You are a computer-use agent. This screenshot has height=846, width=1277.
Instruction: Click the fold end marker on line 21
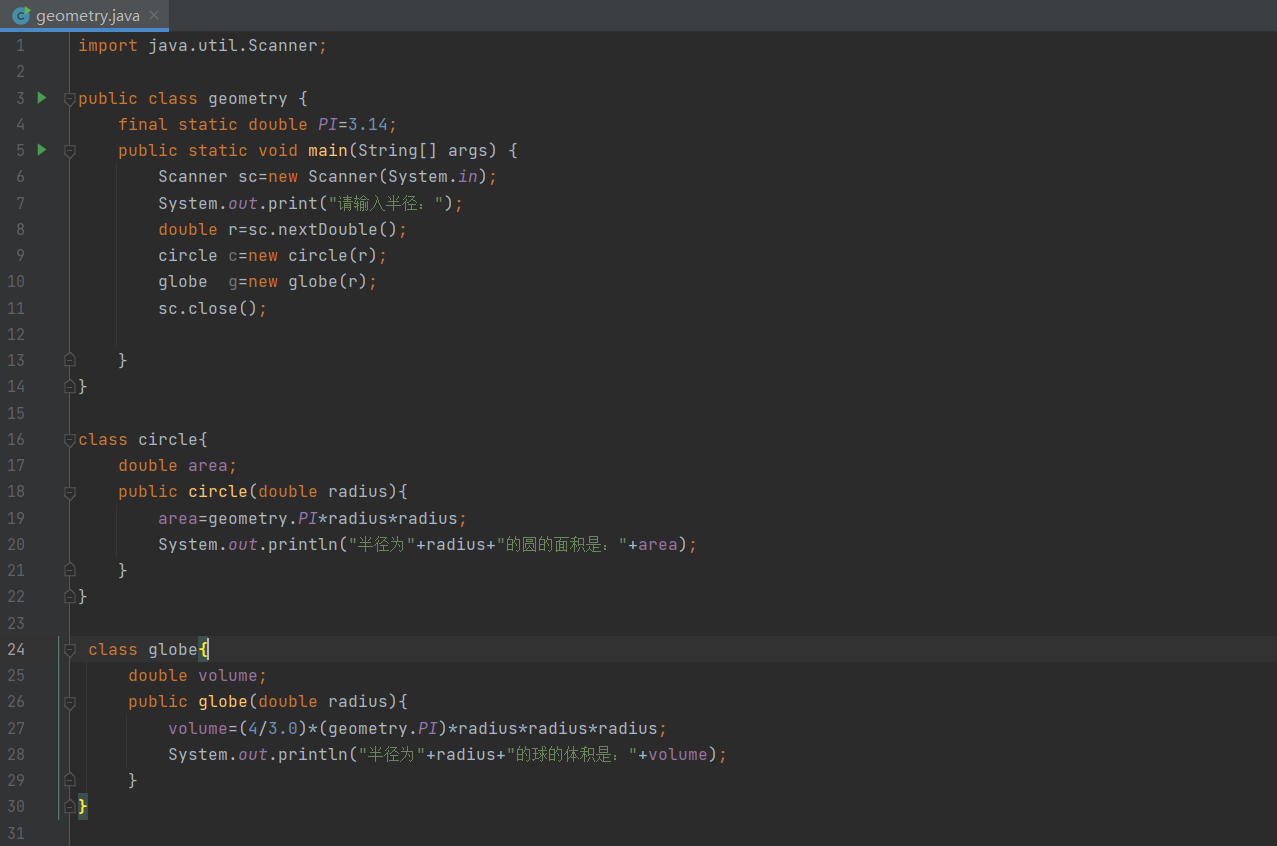[x=69, y=570]
